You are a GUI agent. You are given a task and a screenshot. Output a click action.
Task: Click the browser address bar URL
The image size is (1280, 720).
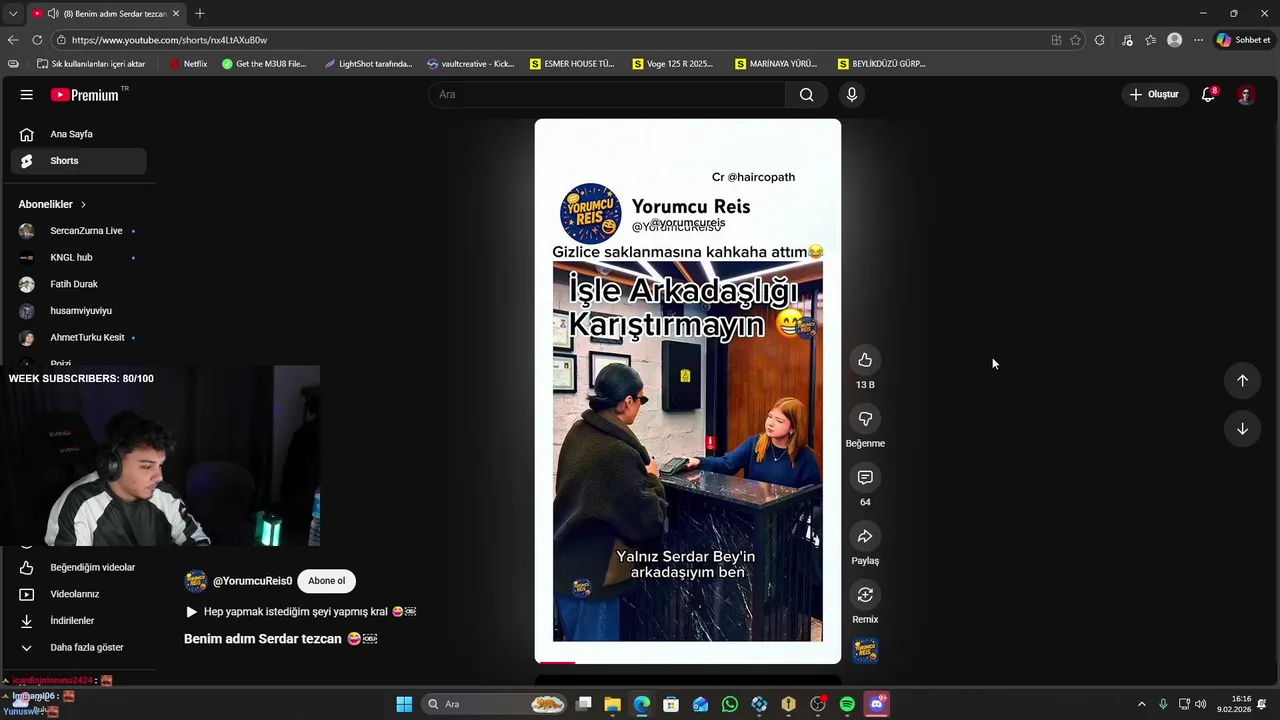[169, 40]
